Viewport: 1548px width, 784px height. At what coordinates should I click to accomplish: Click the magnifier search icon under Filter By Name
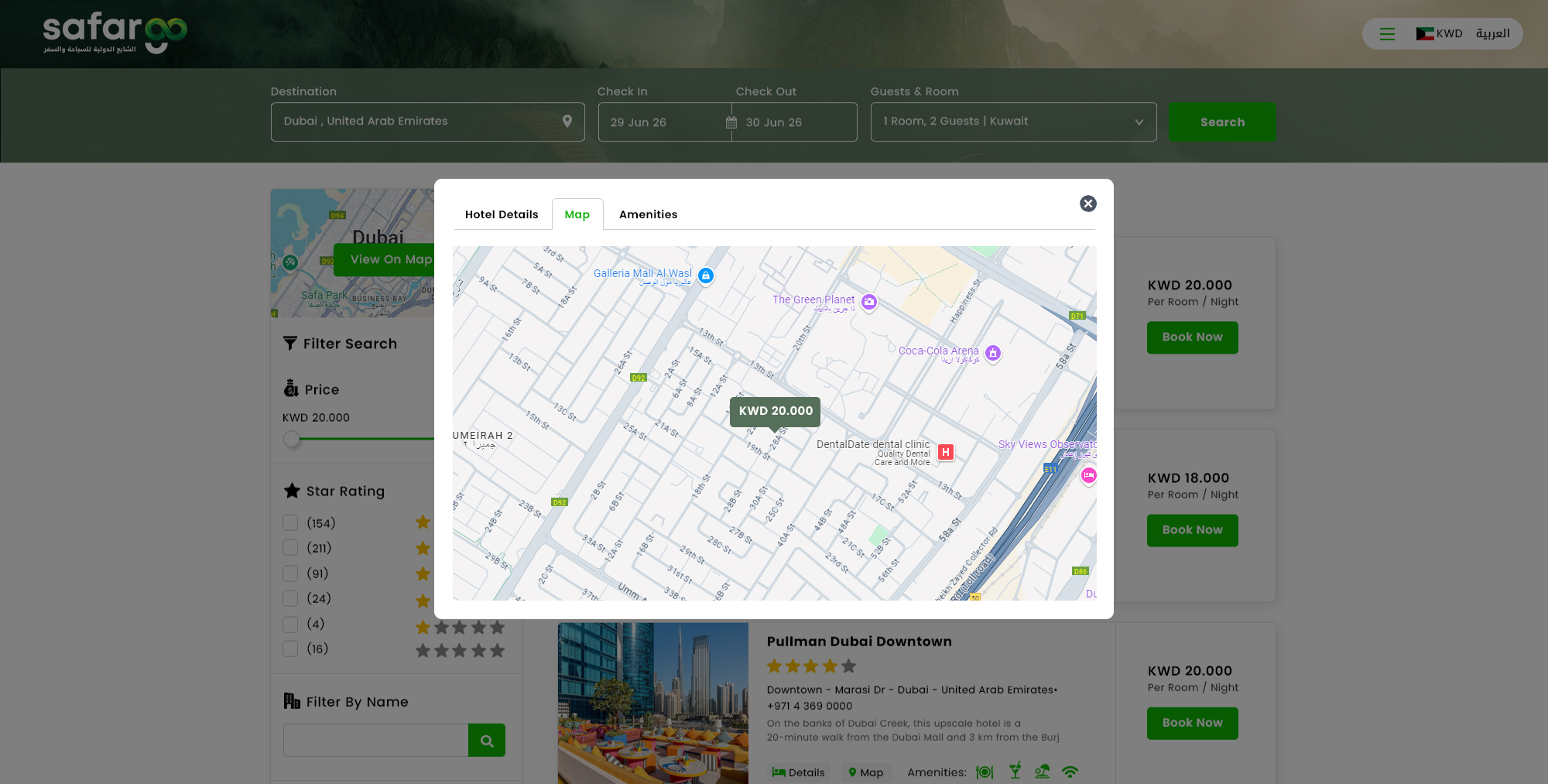487,741
